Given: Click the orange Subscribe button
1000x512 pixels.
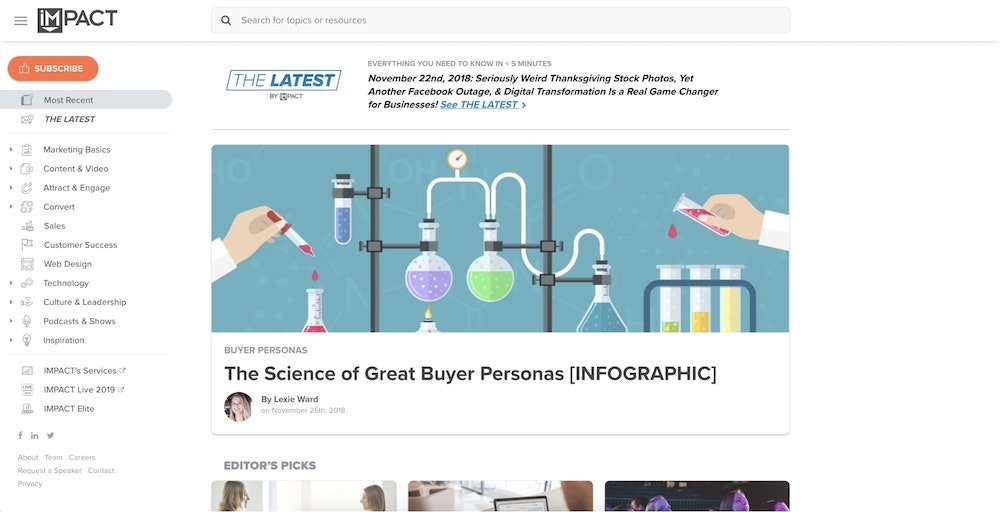Looking at the screenshot, I should (53, 68).
